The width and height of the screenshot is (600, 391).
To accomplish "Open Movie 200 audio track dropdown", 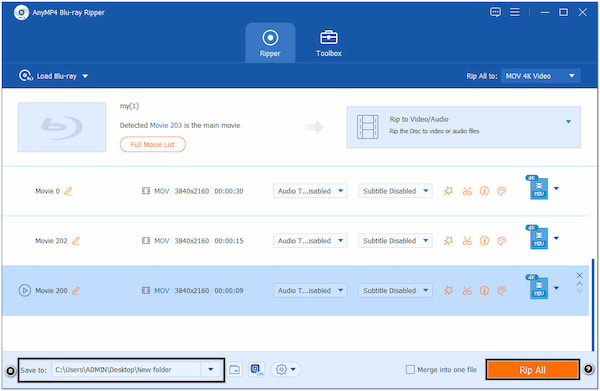I will (x=310, y=290).
